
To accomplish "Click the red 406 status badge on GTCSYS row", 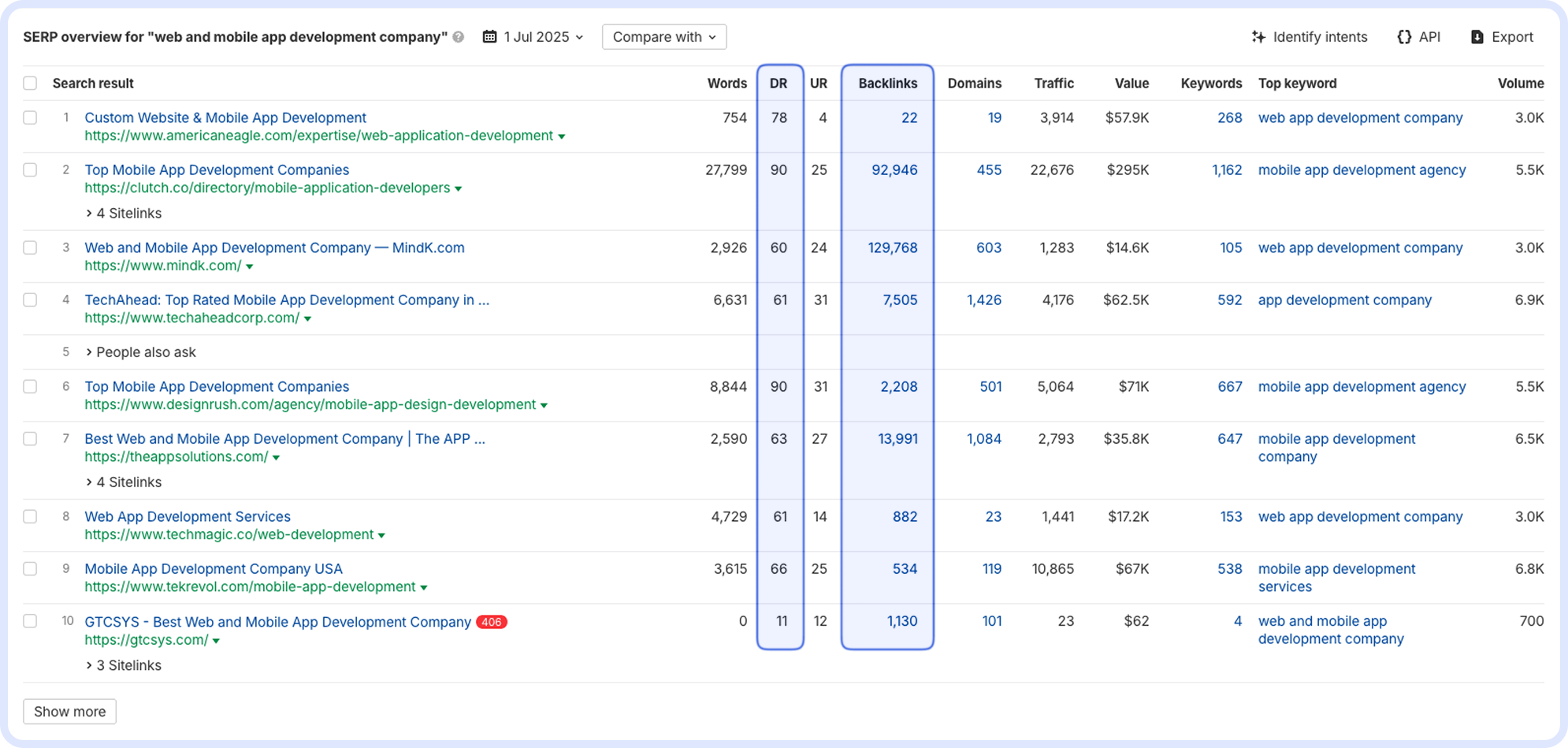I will [x=492, y=622].
